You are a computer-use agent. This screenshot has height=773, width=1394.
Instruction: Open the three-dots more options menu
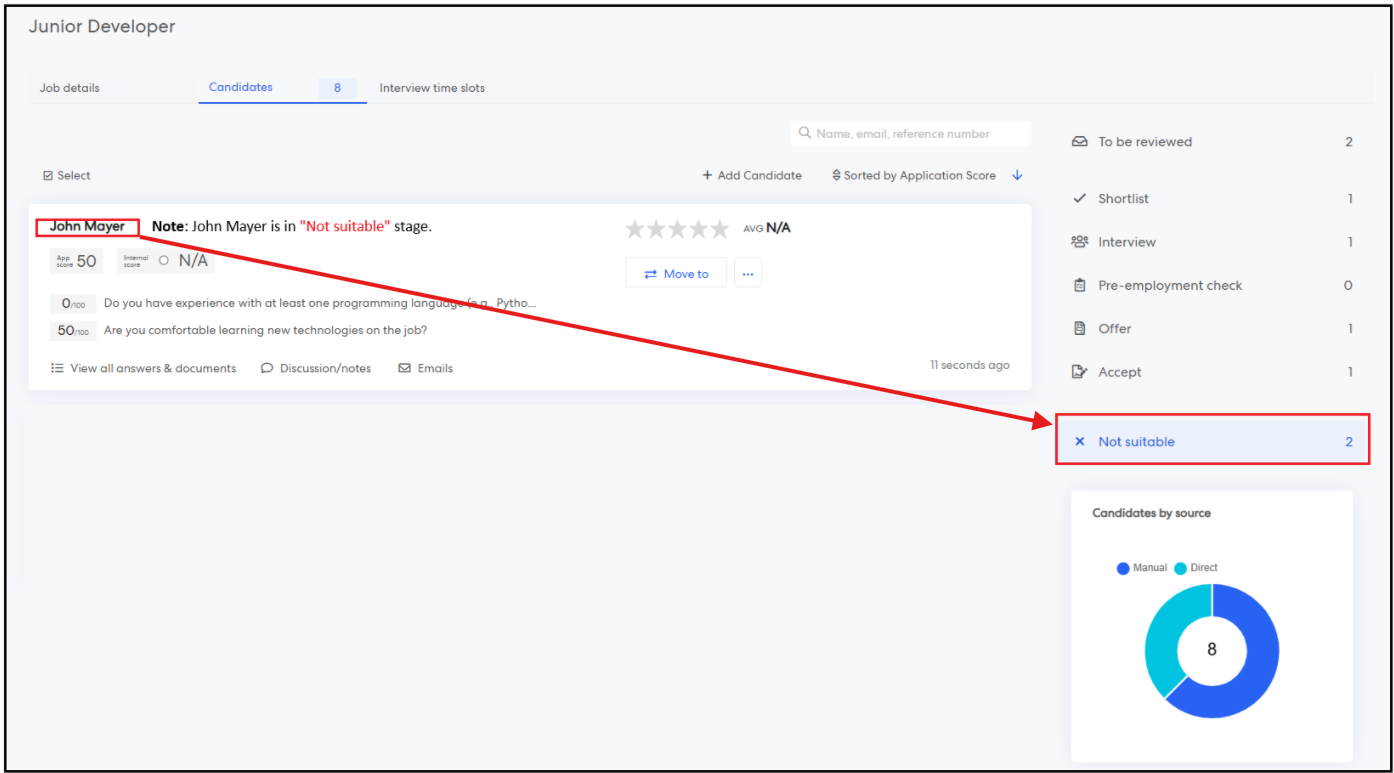(x=747, y=273)
